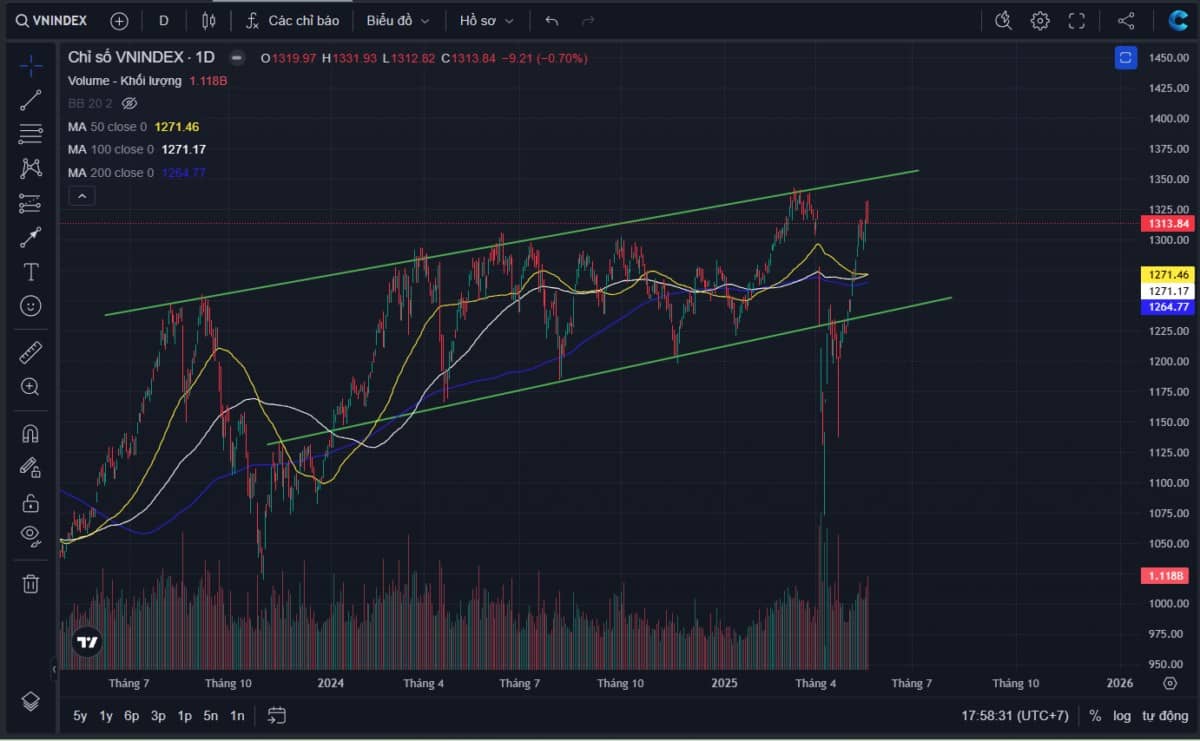Share the chart with the share icon

1126,20
